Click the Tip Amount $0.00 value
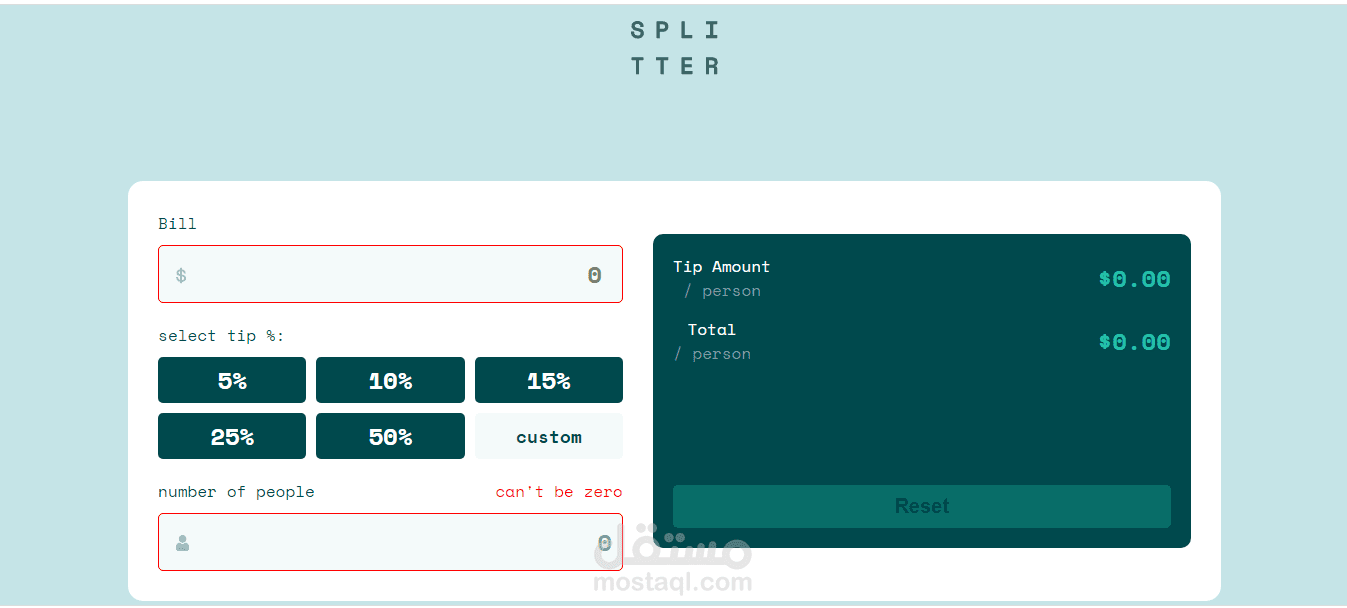Image resolution: width=1347 pixels, height=608 pixels. pos(1134,279)
